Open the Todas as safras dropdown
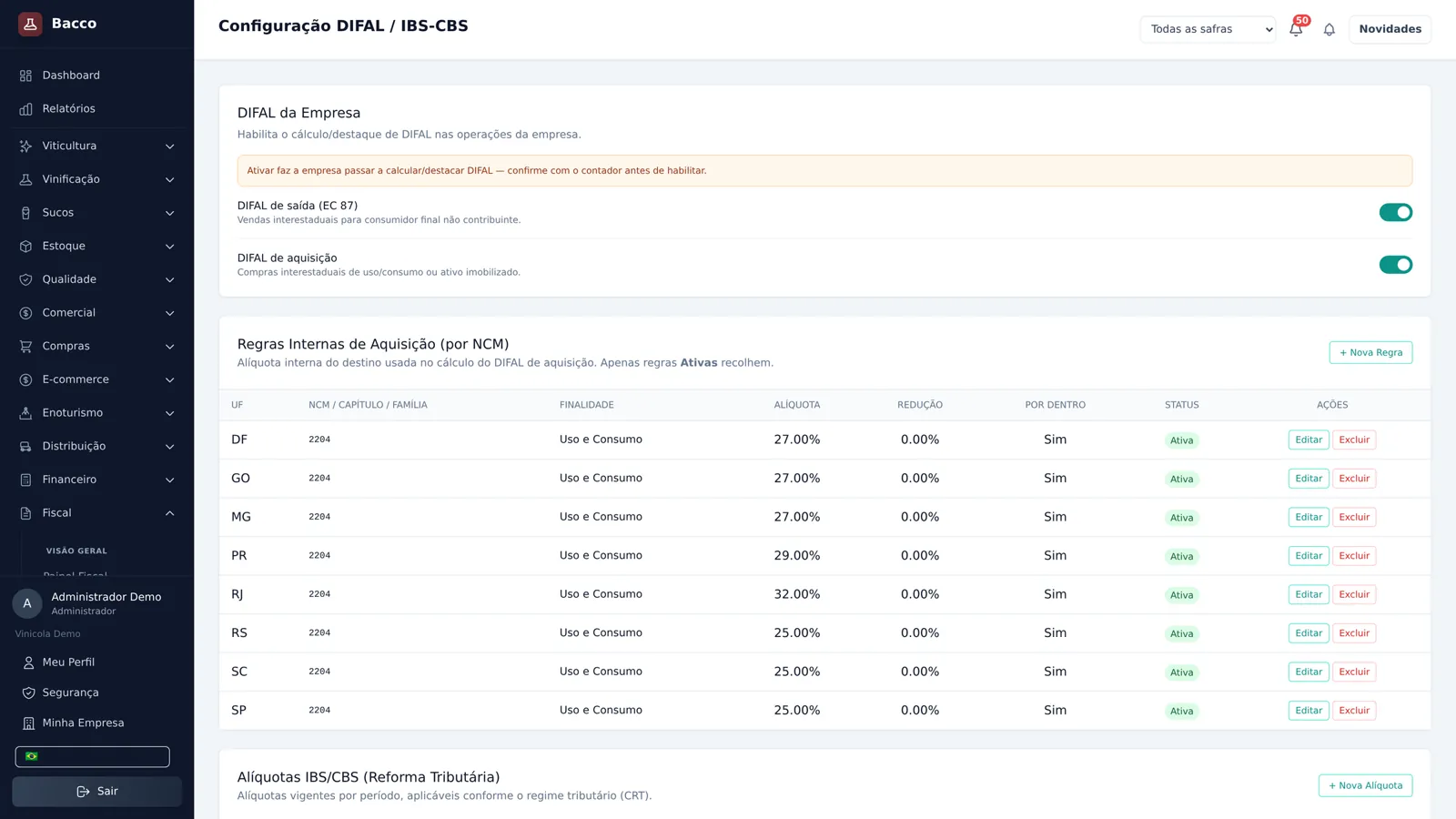The image size is (1456, 819). (x=1208, y=29)
